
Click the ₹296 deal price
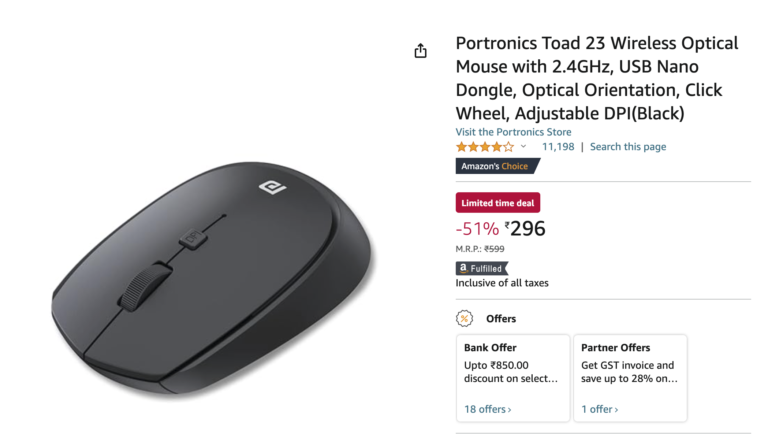tap(525, 229)
